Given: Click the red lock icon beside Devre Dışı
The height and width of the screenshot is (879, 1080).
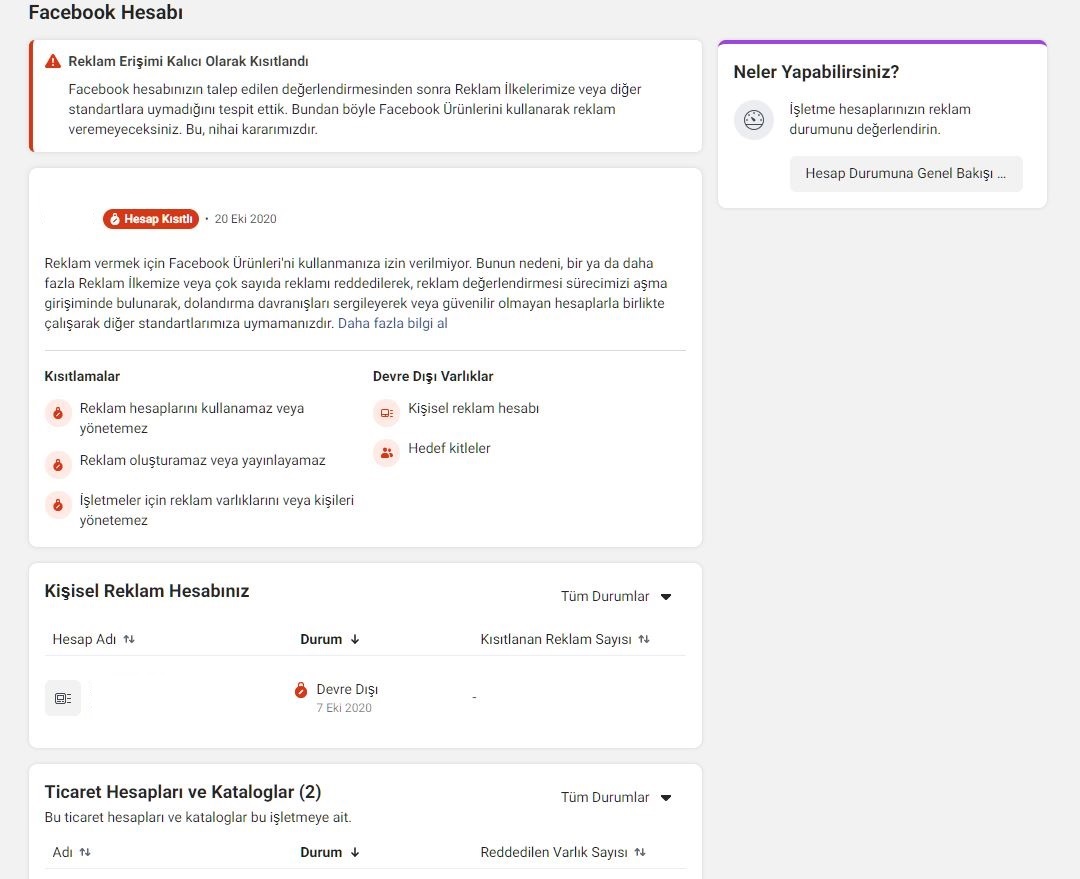Looking at the screenshot, I should pyautogui.click(x=300, y=690).
